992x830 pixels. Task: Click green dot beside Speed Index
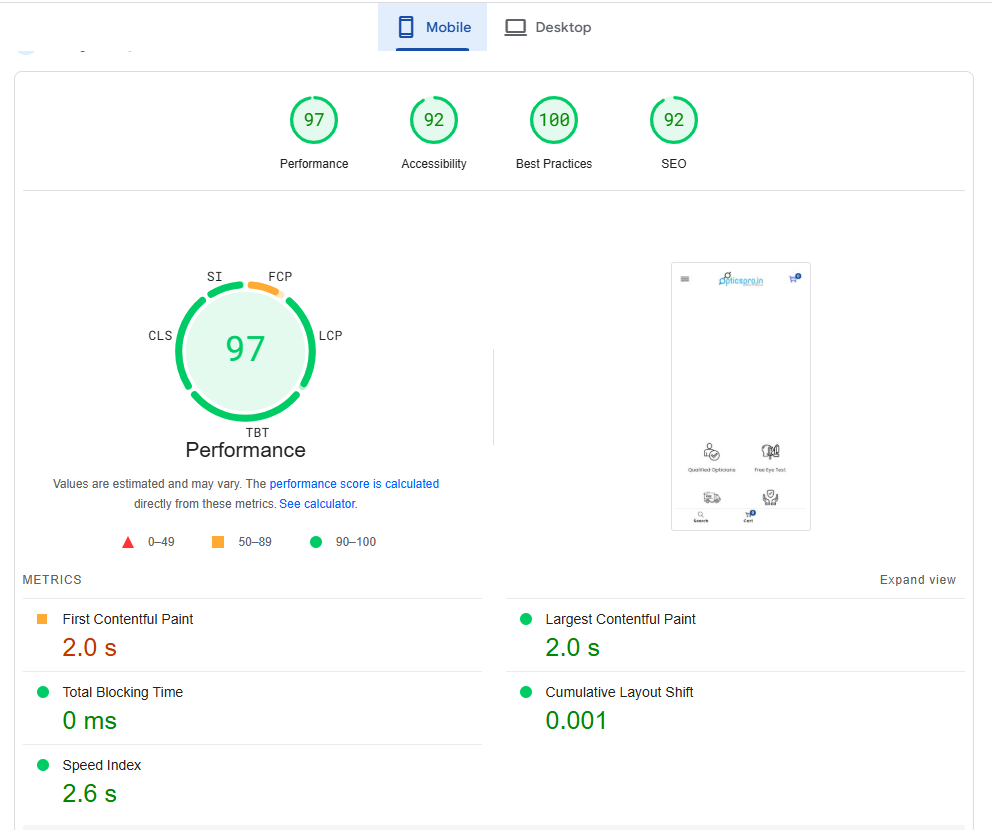pos(43,765)
